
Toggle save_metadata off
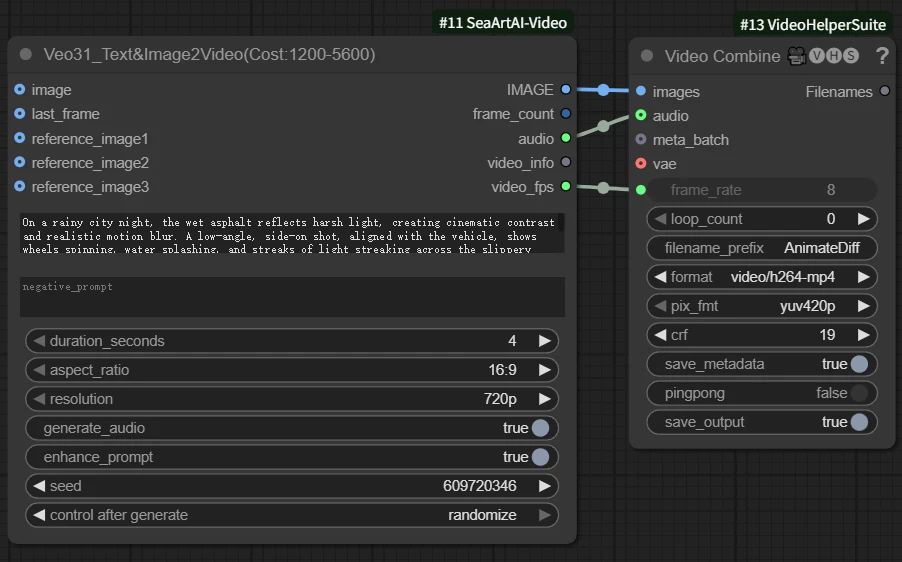click(859, 364)
